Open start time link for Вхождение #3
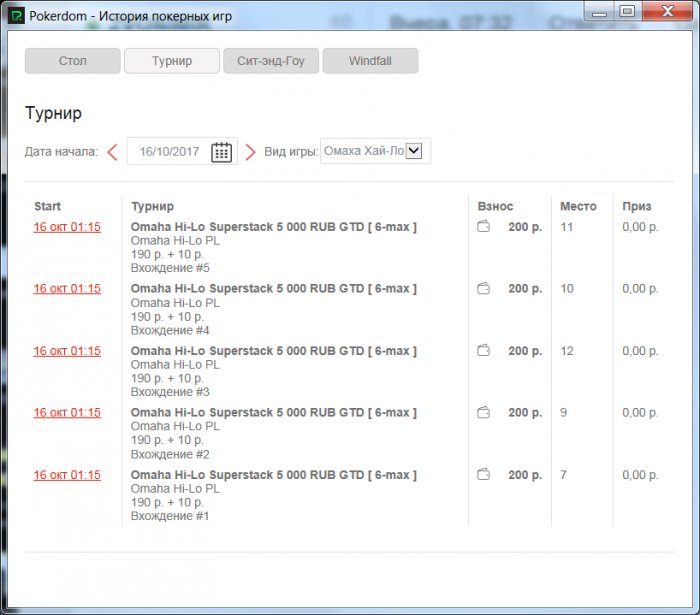Viewport: 700px width, 615px height. (x=67, y=351)
